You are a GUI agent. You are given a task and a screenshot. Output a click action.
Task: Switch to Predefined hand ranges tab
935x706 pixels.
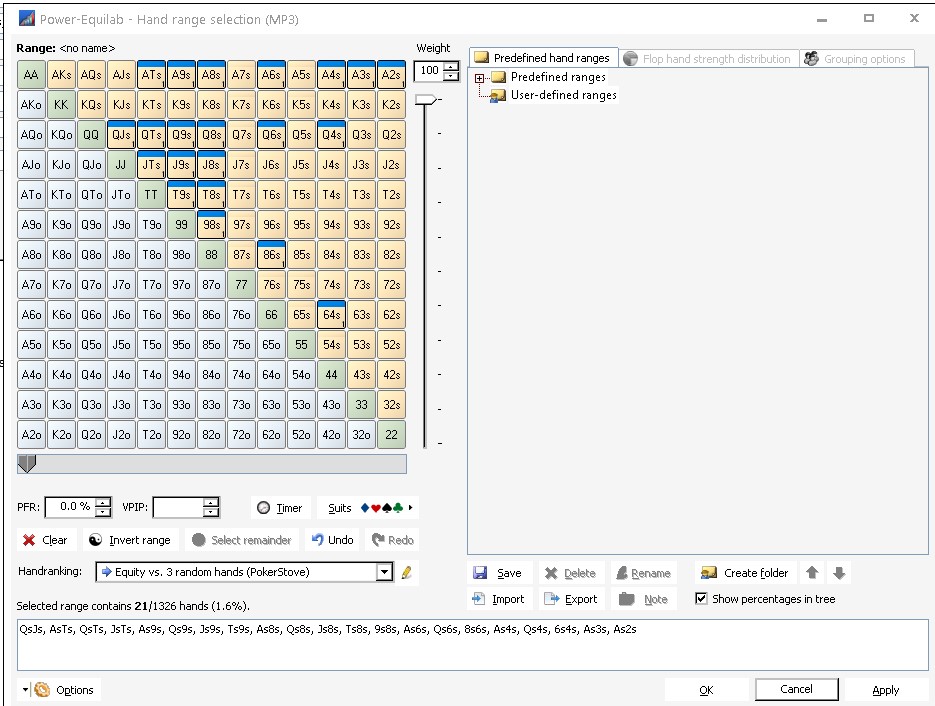click(544, 58)
